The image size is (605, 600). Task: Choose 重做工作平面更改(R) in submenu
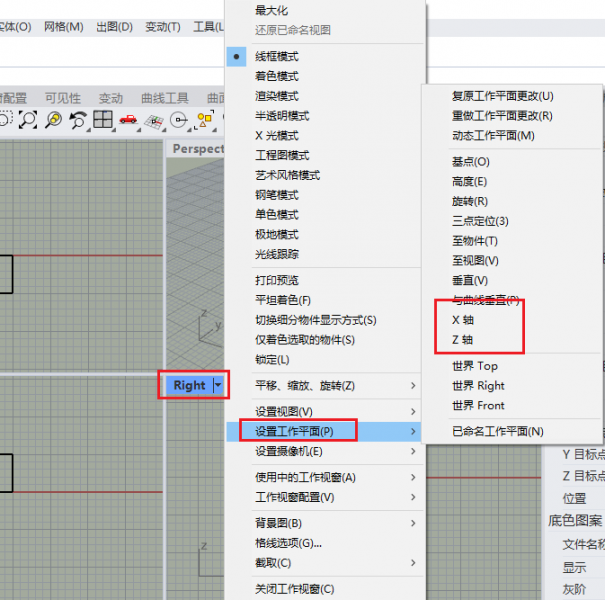[x=502, y=116]
